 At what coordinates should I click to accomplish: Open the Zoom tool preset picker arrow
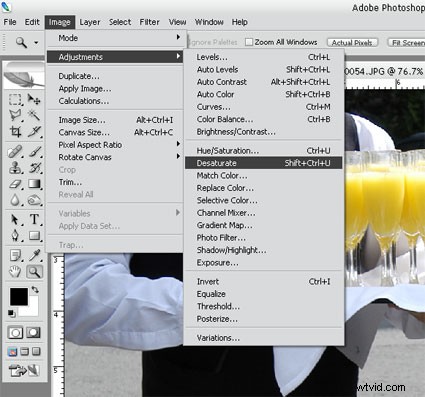36,43
